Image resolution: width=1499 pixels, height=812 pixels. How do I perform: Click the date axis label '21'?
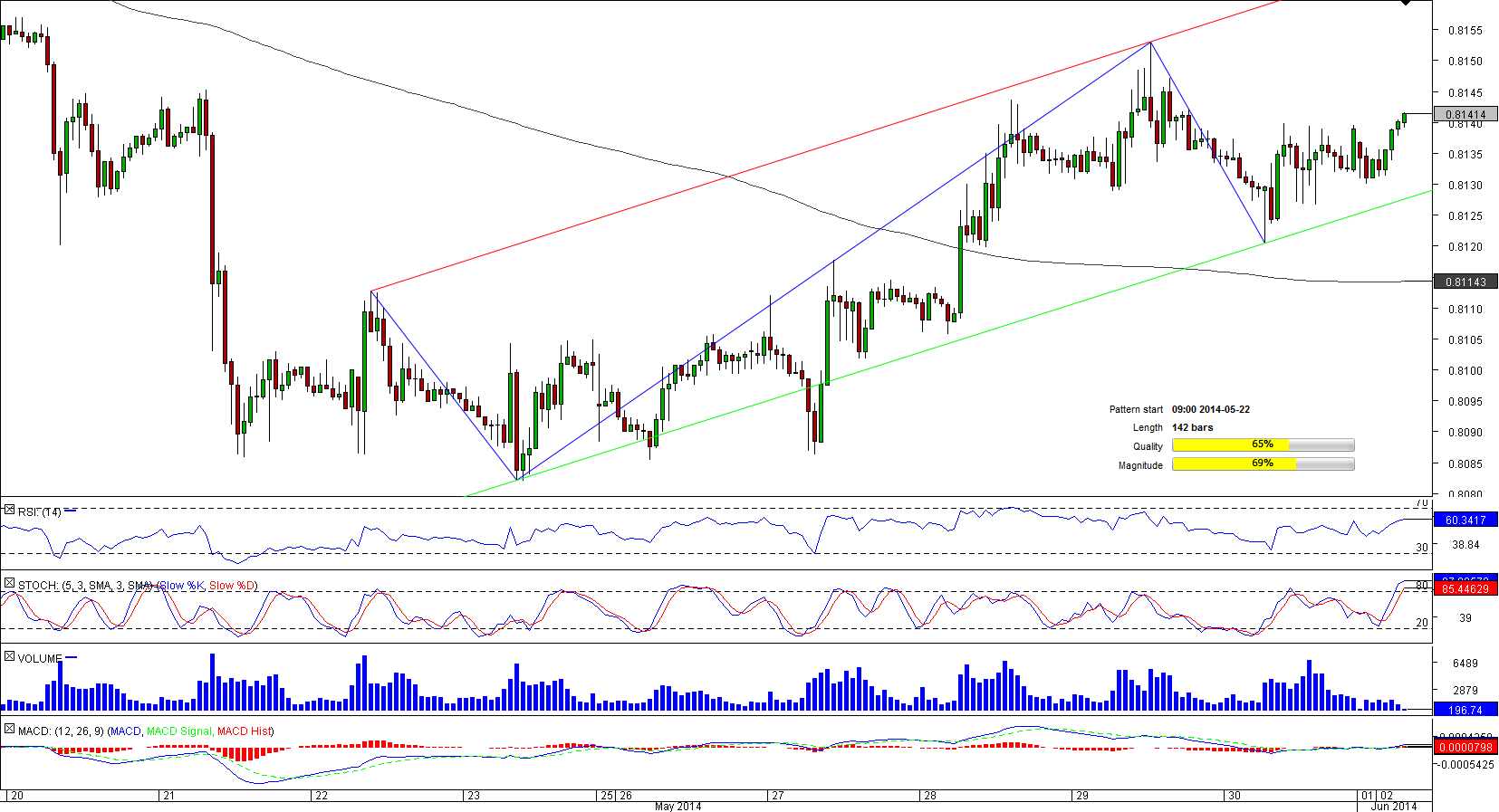(168, 796)
